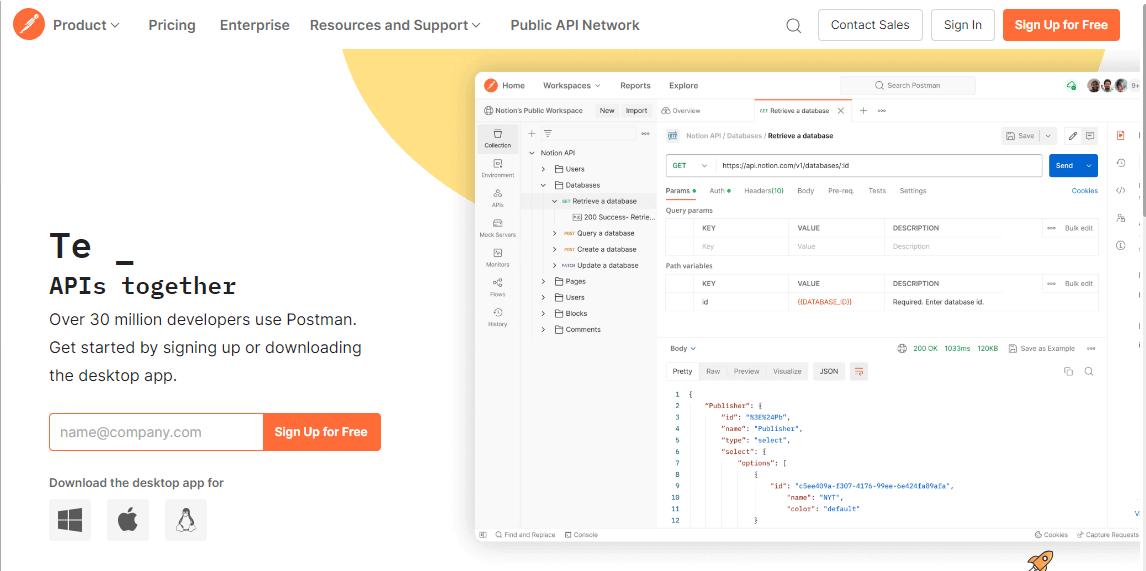Click the request URL field
The image size is (1146, 571).
(879, 165)
